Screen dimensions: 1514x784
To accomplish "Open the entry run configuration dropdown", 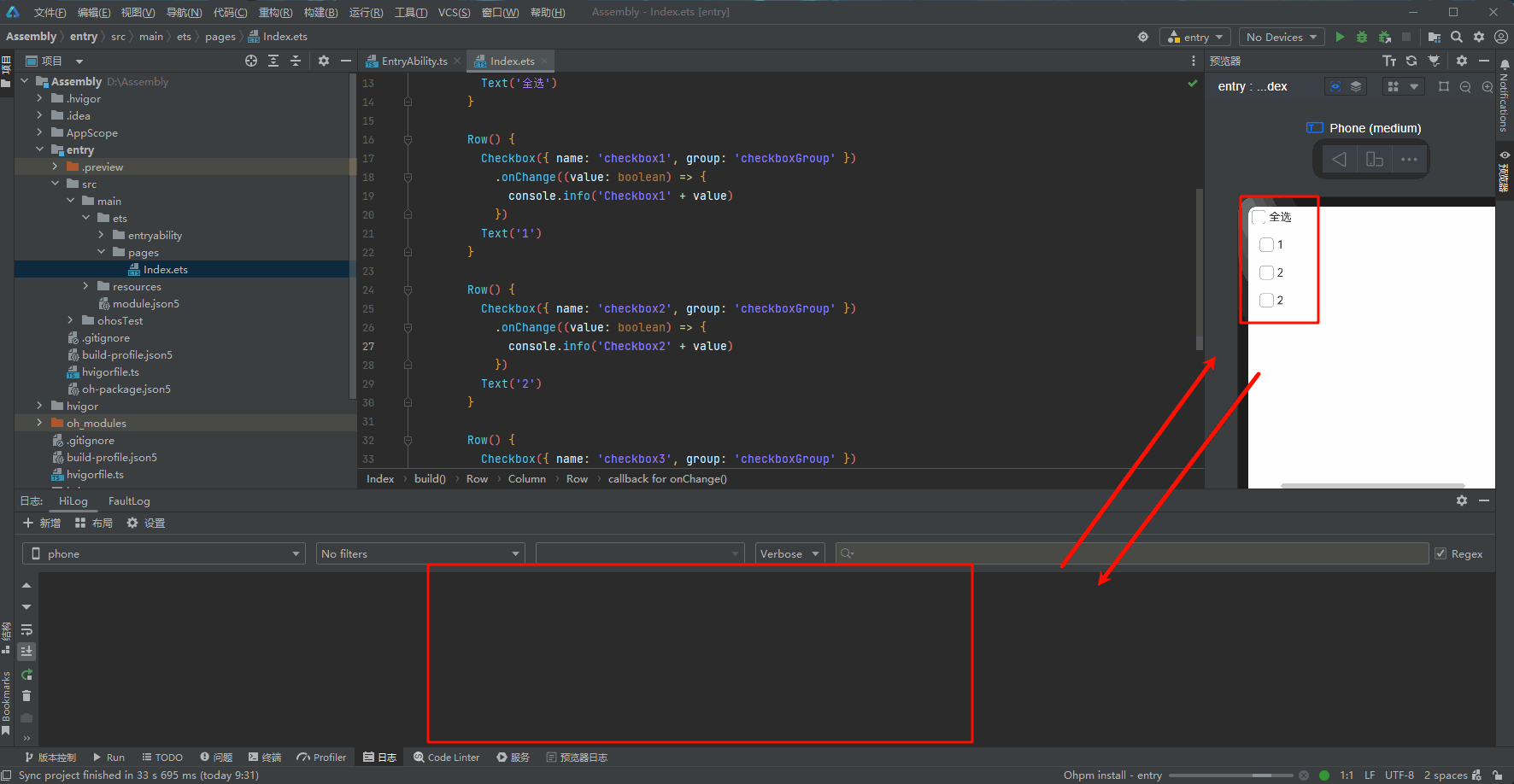I will pyautogui.click(x=1194, y=37).
